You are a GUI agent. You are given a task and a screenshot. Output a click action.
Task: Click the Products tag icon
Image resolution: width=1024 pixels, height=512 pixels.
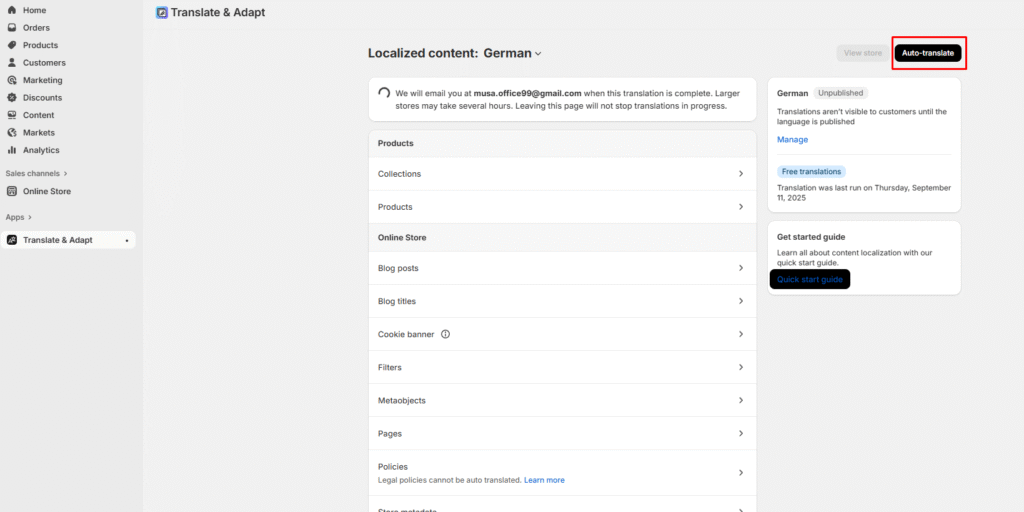12,45
